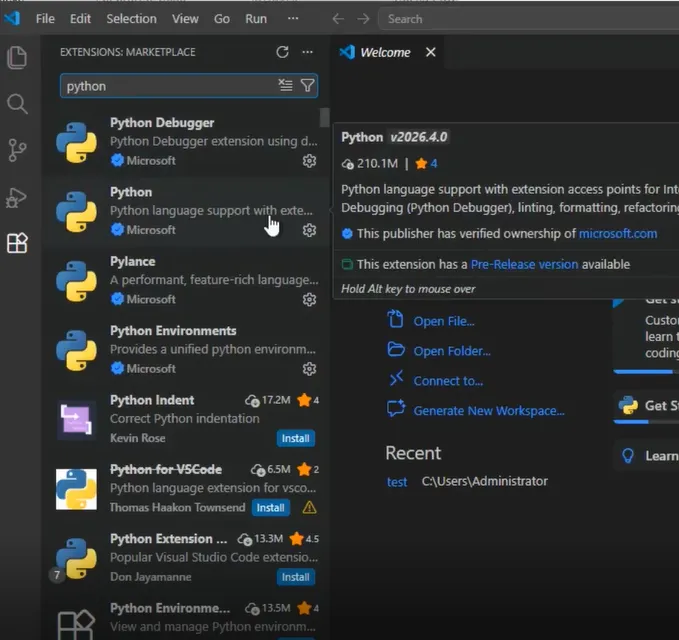Open the Source Control view
Image resolution: width=679 pixels, height=640 pixels.
(17, 150)
